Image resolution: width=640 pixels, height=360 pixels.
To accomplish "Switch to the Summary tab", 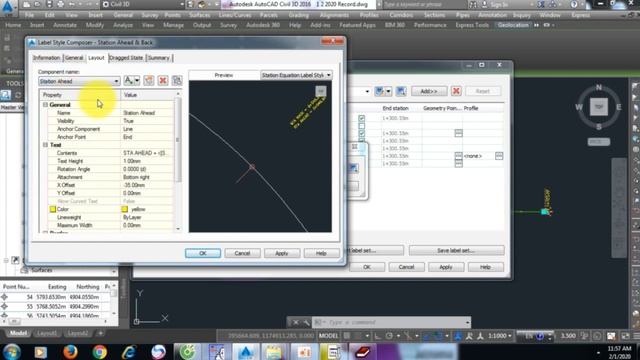I will (x=158, y=58).
